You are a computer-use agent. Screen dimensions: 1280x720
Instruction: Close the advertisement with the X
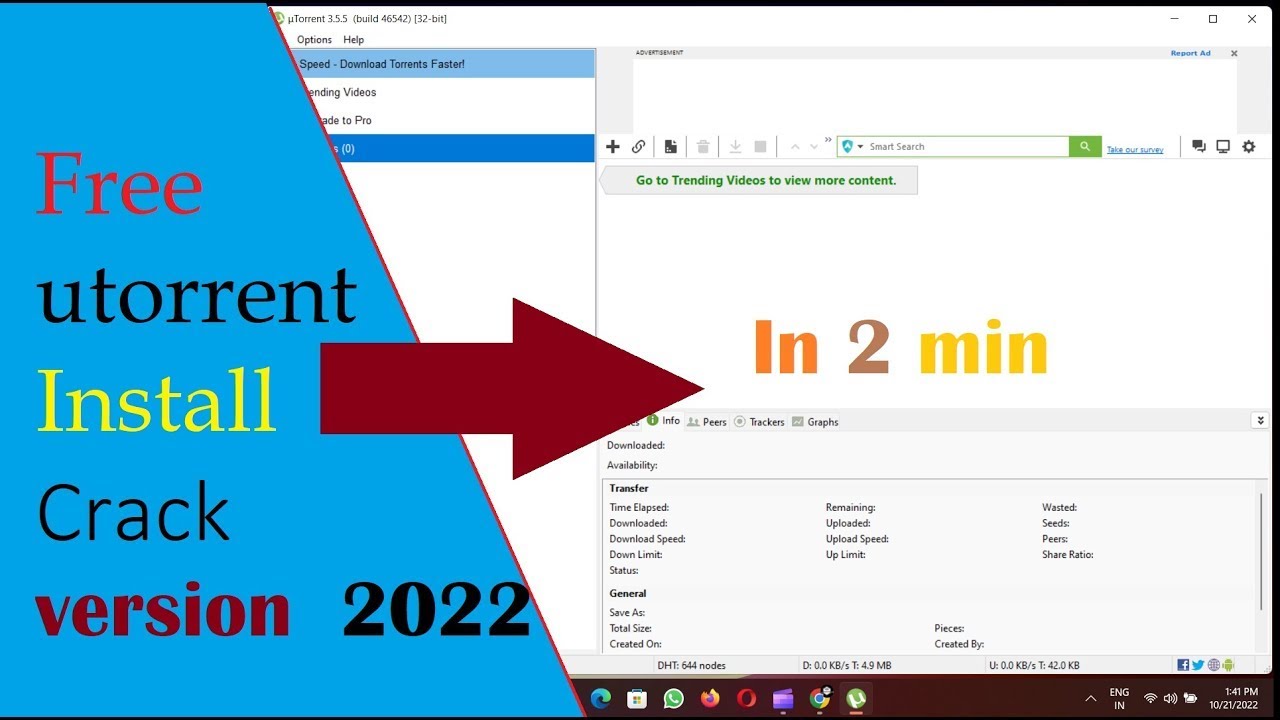tap(1234, 54)
